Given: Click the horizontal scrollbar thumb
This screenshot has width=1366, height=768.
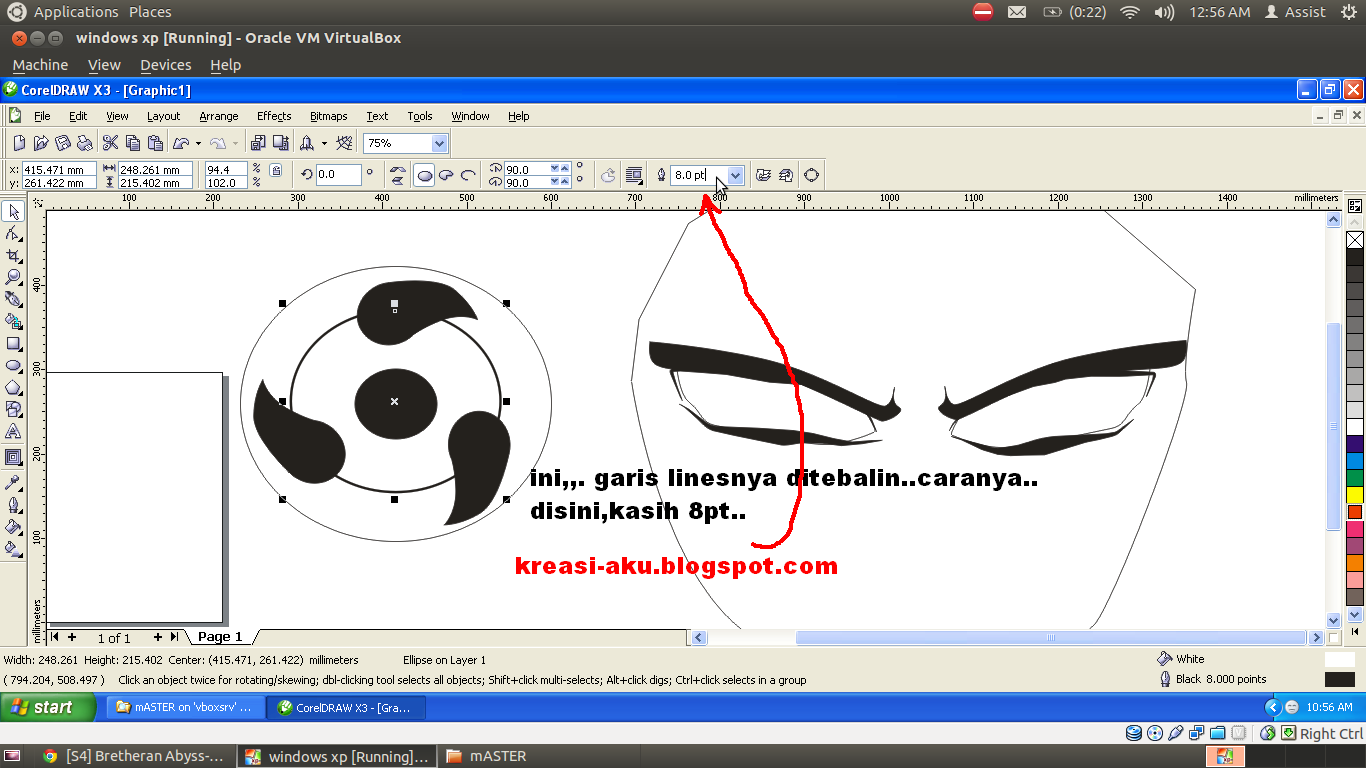Looking at the screenshot, I should click(1051, 637).
